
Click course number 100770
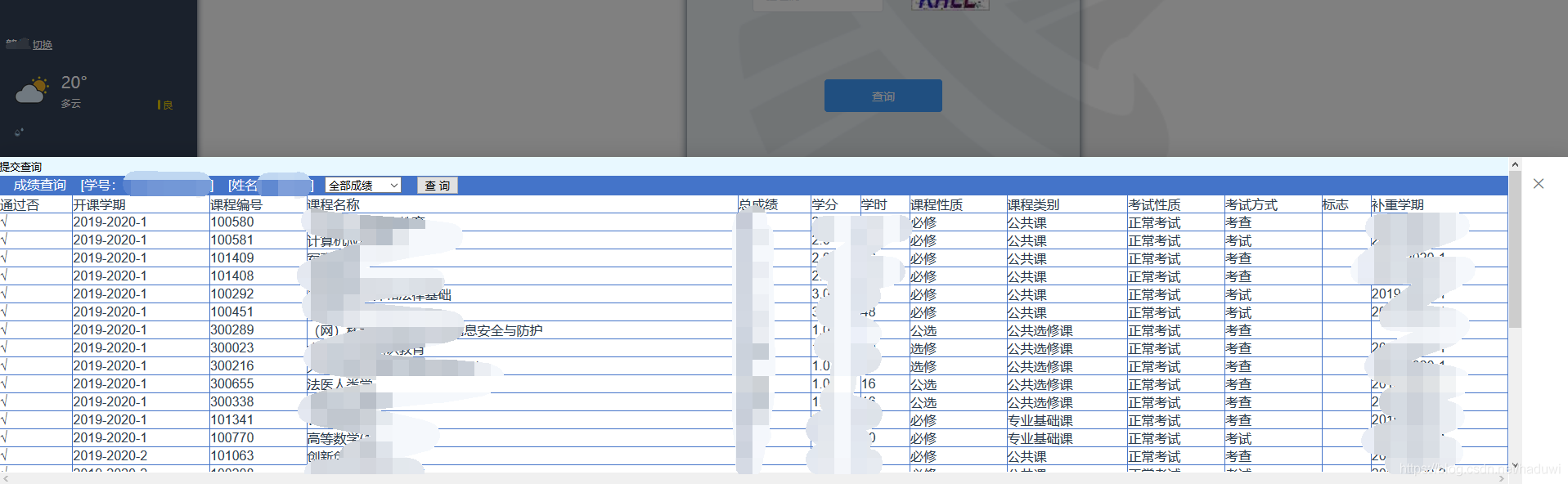(x=232, y=438)
